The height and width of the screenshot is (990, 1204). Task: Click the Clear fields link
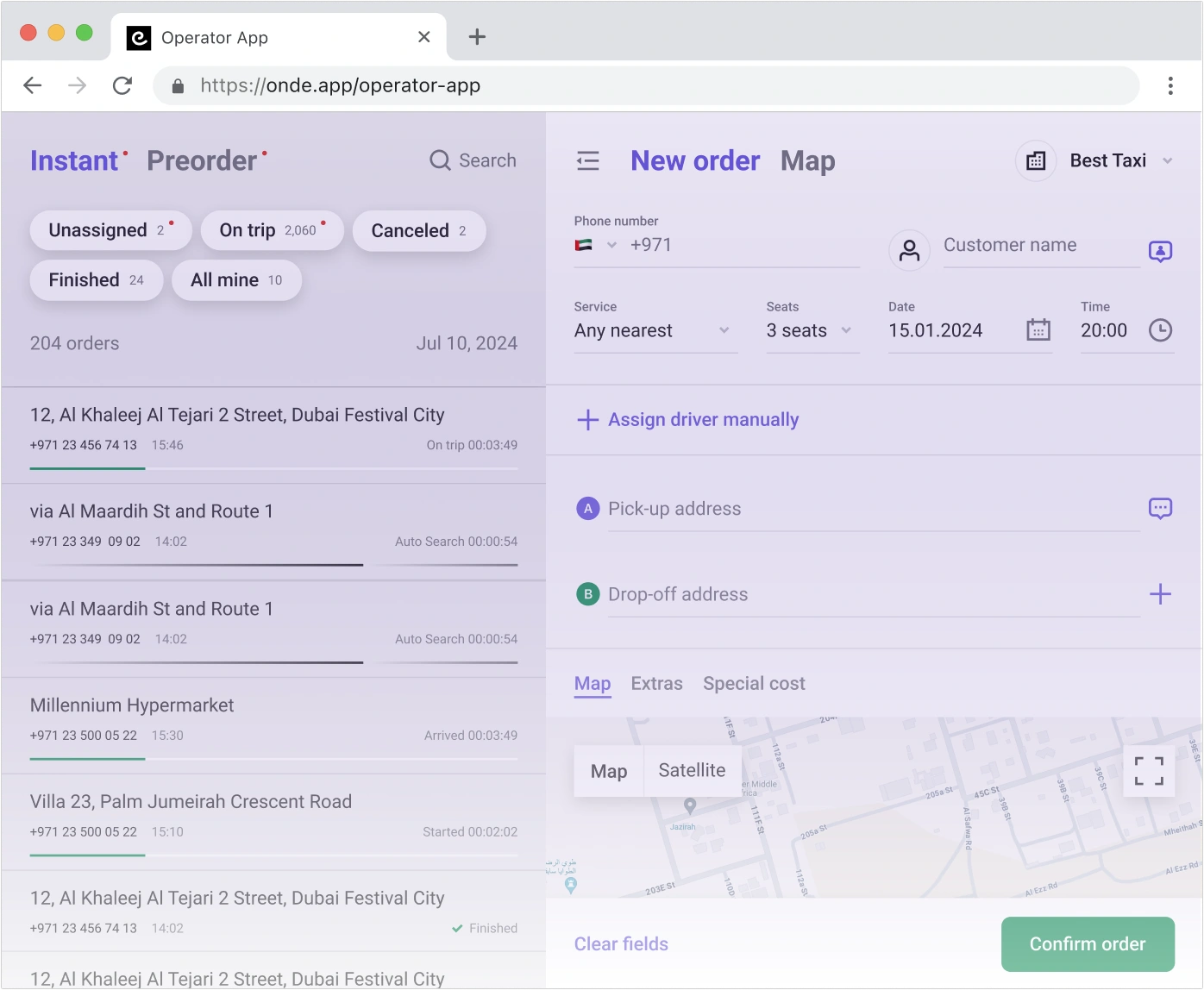coord(621,944)
